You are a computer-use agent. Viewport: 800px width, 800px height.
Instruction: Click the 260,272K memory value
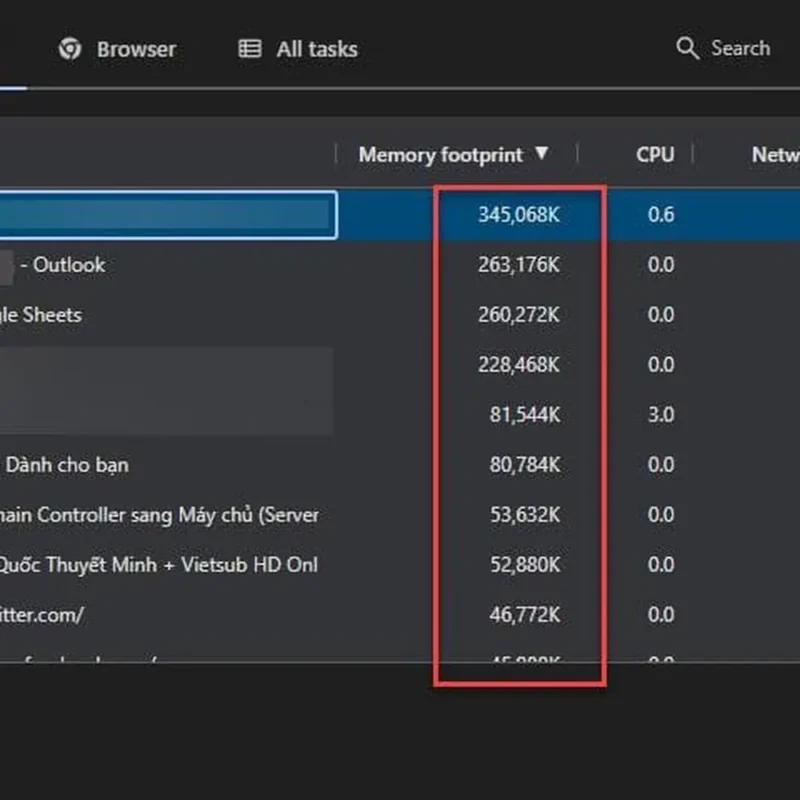click(x=519, y=315)
